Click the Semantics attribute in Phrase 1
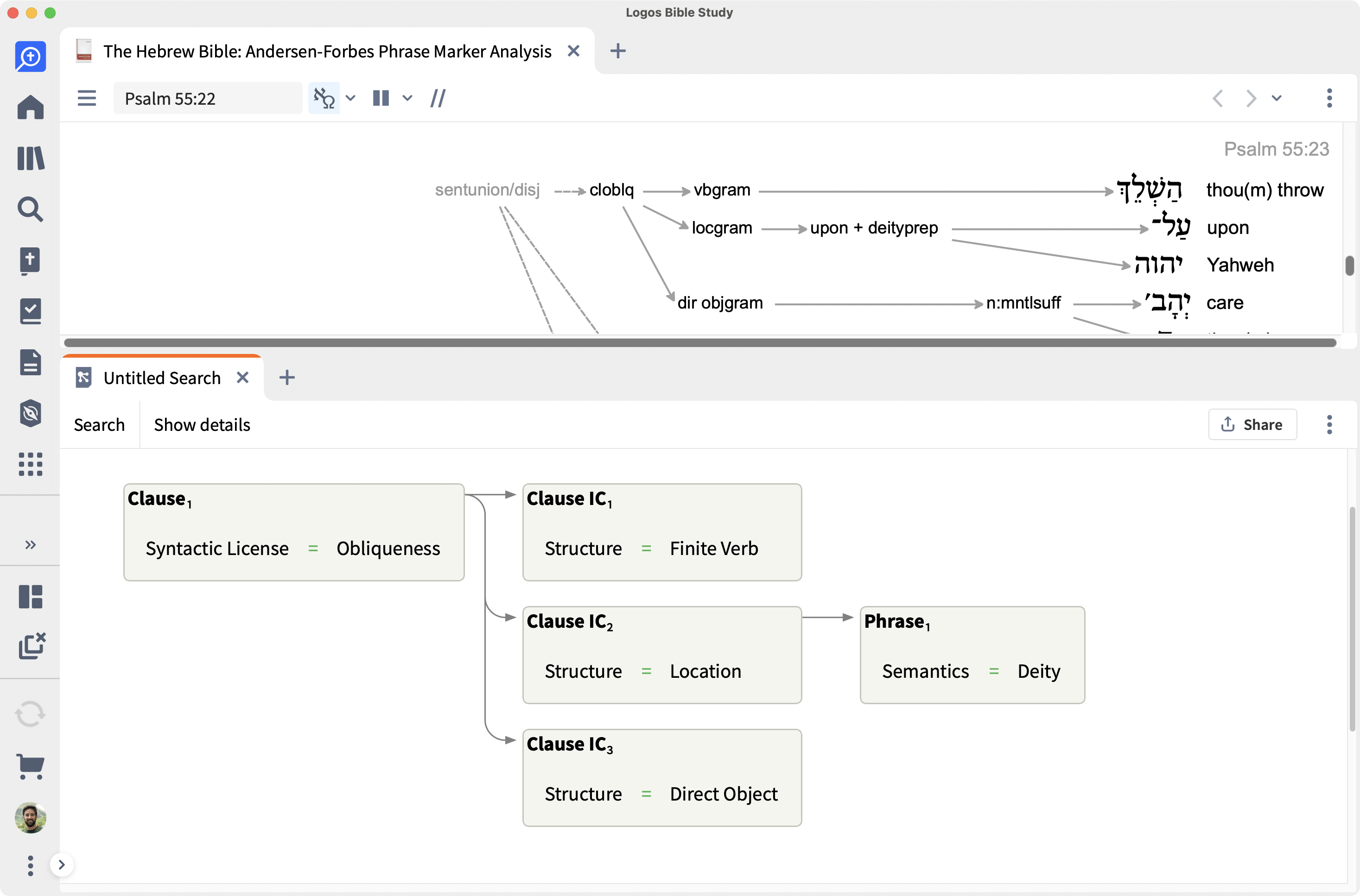The width and height of the screenshot is (1360, 896). coord(926,671)
